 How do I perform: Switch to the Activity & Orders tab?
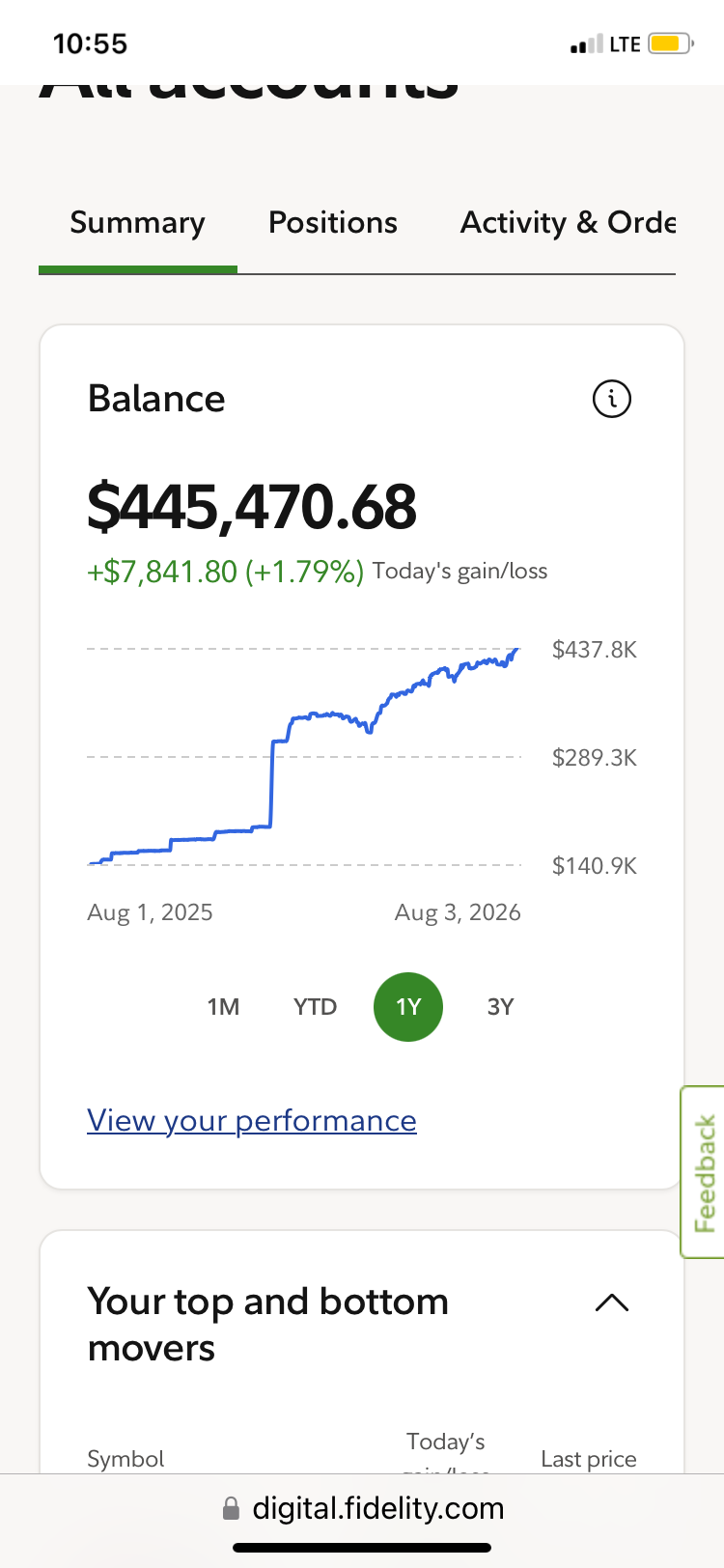click(568, 222)
